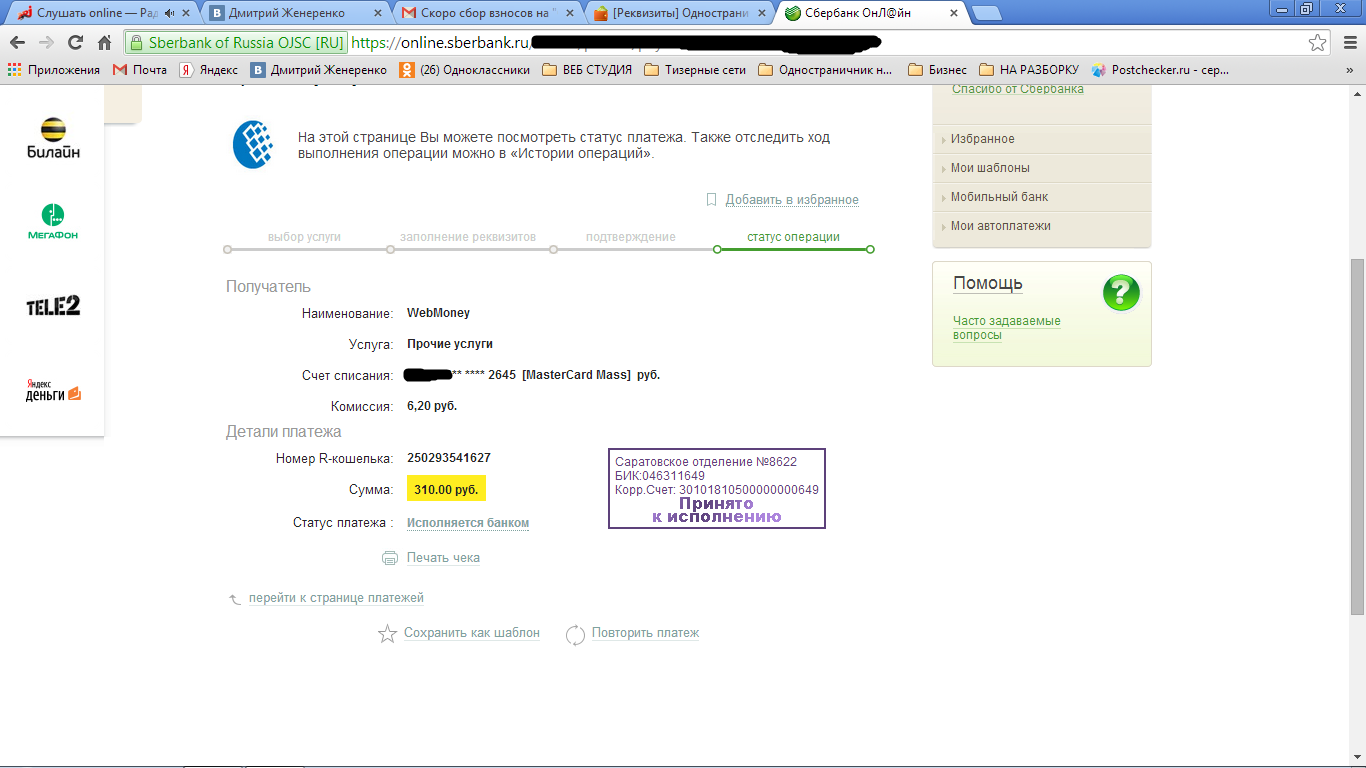
Task: Click the printer icon beside Печать чека
Action: coord(390,558)
